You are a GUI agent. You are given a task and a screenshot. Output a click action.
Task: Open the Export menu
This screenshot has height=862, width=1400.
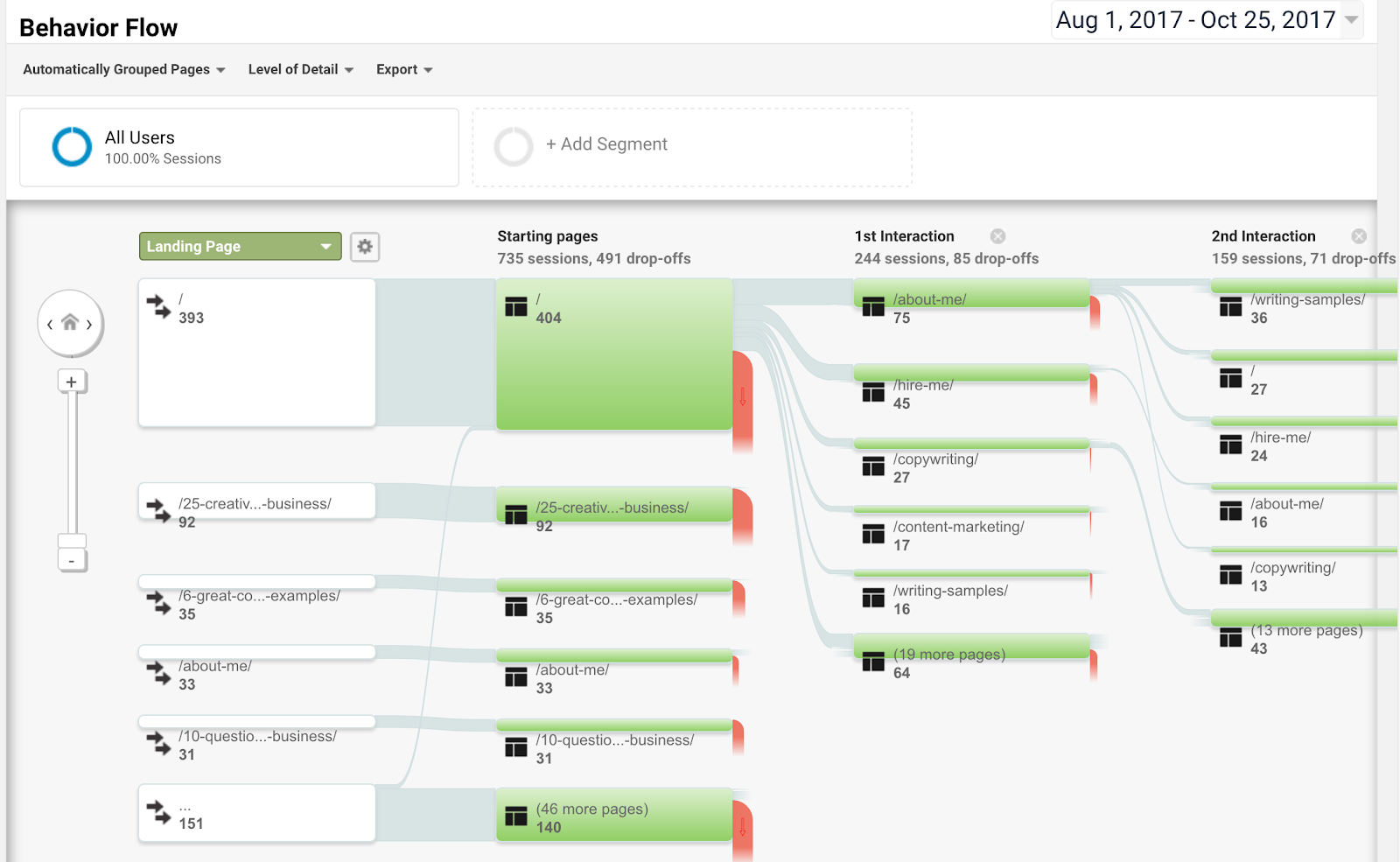pos(403,70)
